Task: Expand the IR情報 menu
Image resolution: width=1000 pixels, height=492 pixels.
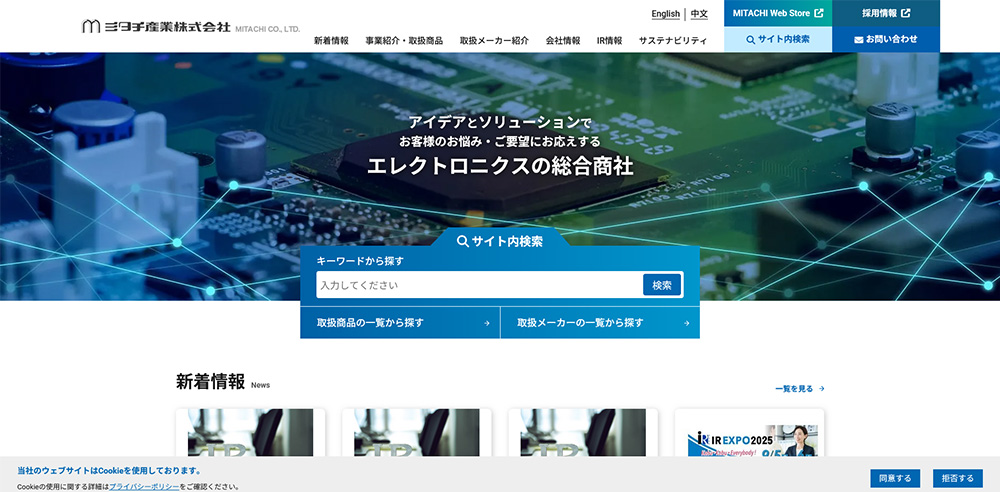Action: (609, 41)
